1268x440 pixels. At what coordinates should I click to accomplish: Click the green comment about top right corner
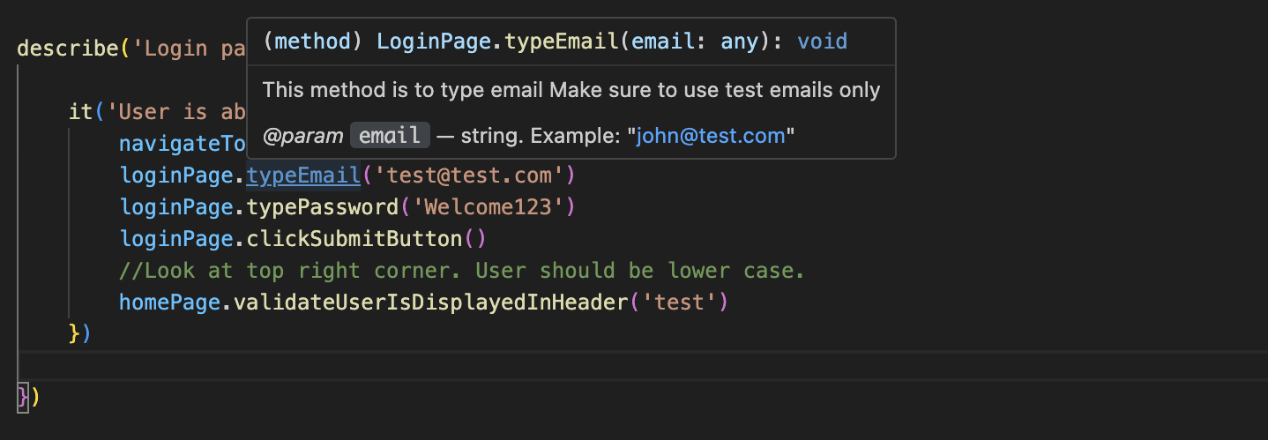tap(462, 270)
